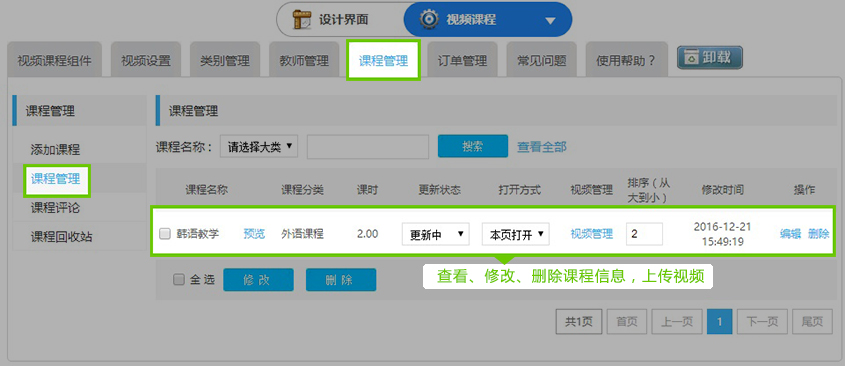Click the 课程名称 column header
Screen dimensions: 845x366
[x=207, y=190]
